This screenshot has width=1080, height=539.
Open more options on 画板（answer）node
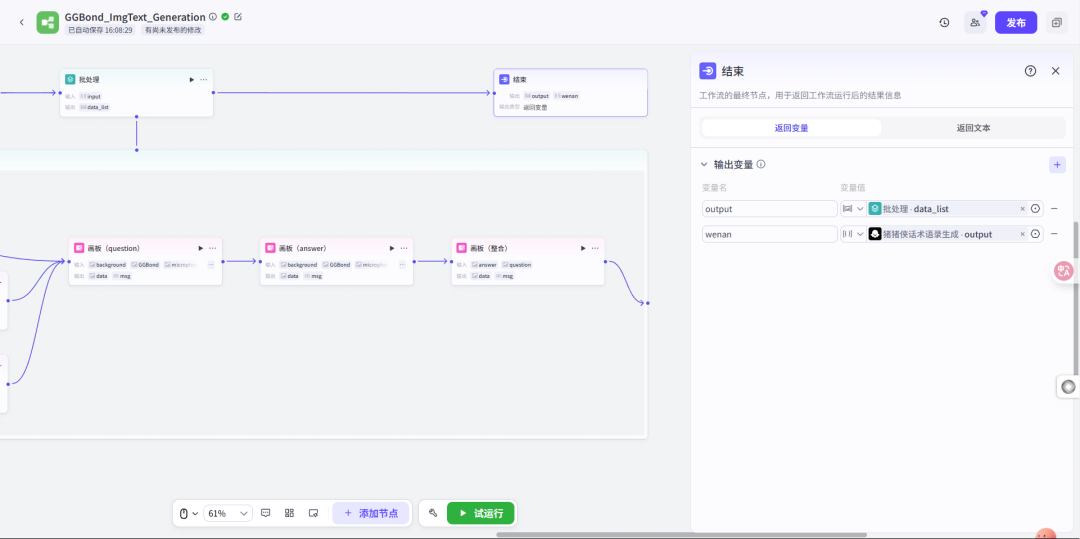(404, 248)
